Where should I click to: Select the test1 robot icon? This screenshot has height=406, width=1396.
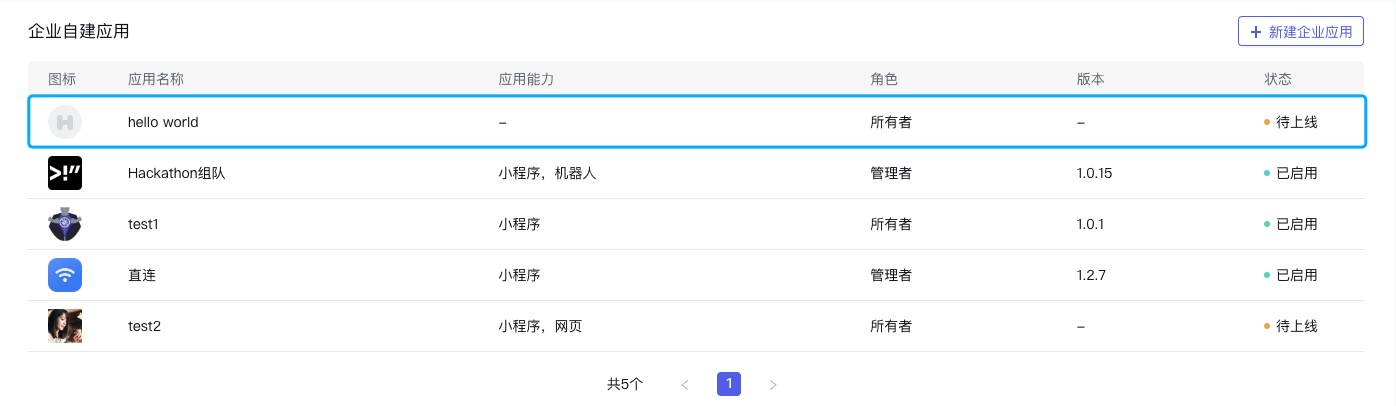click(65, 224)
